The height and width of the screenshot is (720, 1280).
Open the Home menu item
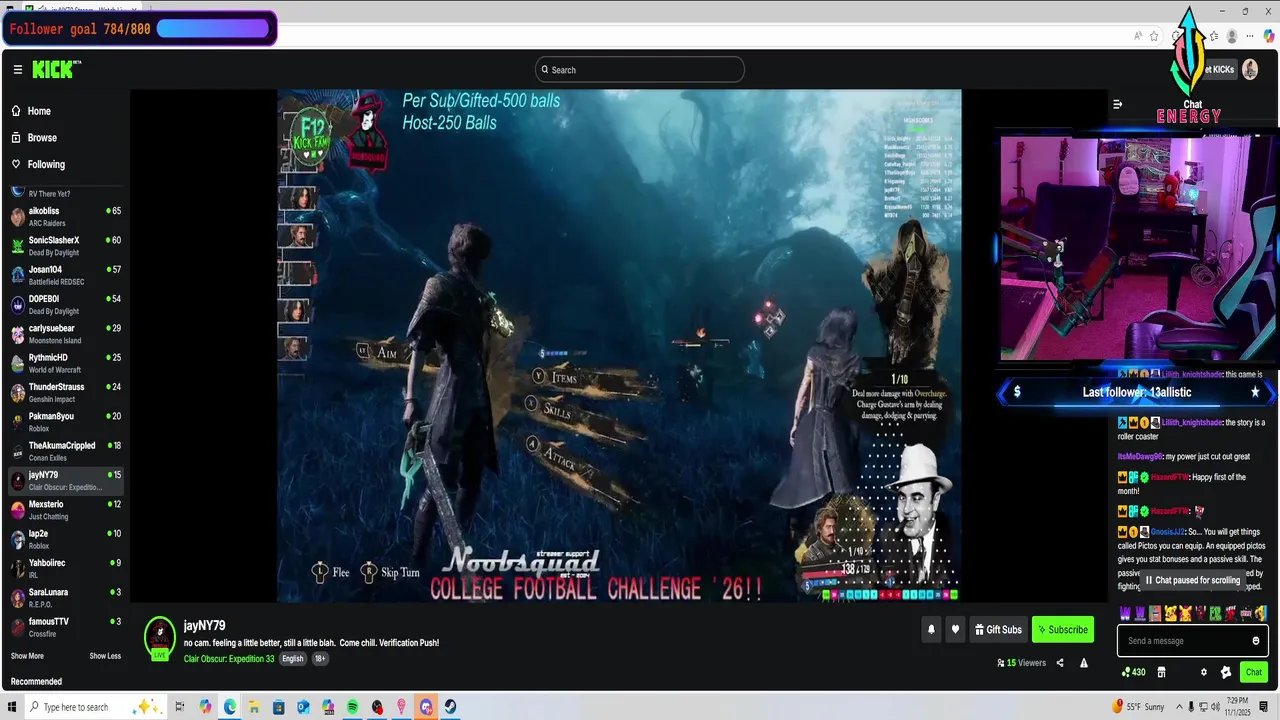coord(65,111)
